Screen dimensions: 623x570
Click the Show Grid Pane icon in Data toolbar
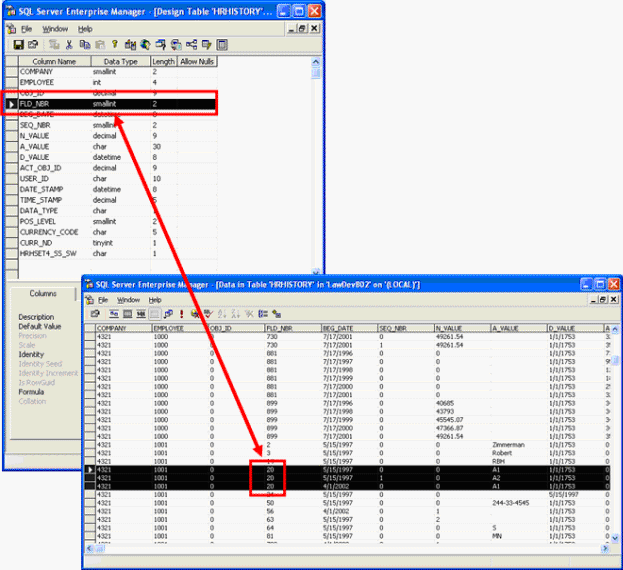[x=128, y=314]
